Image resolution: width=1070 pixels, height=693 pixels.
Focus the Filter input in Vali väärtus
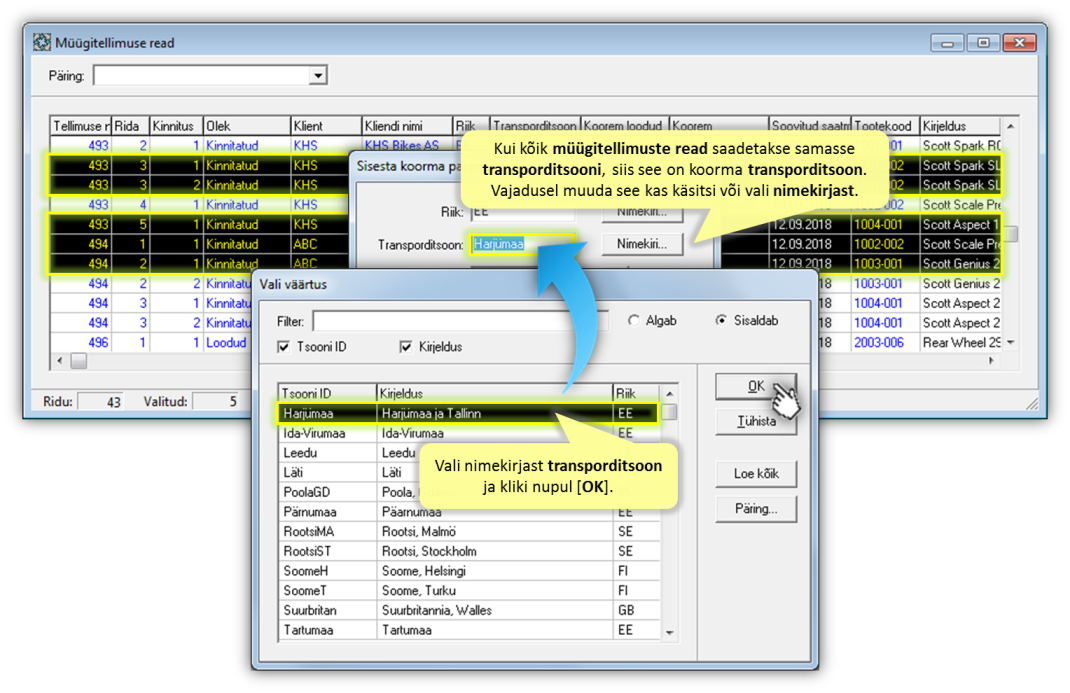tap(461, 321)
